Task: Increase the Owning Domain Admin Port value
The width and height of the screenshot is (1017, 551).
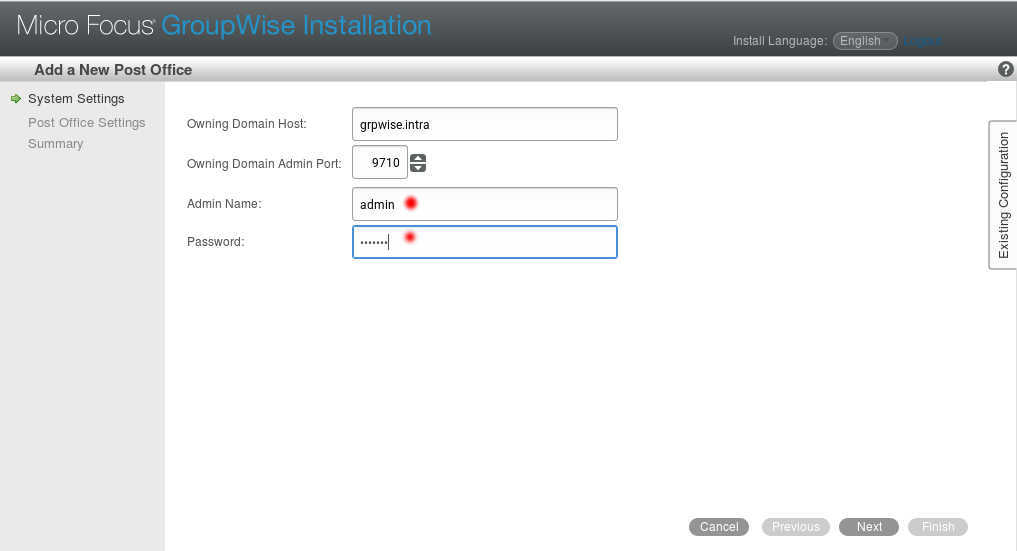Action: coord(418,158)
